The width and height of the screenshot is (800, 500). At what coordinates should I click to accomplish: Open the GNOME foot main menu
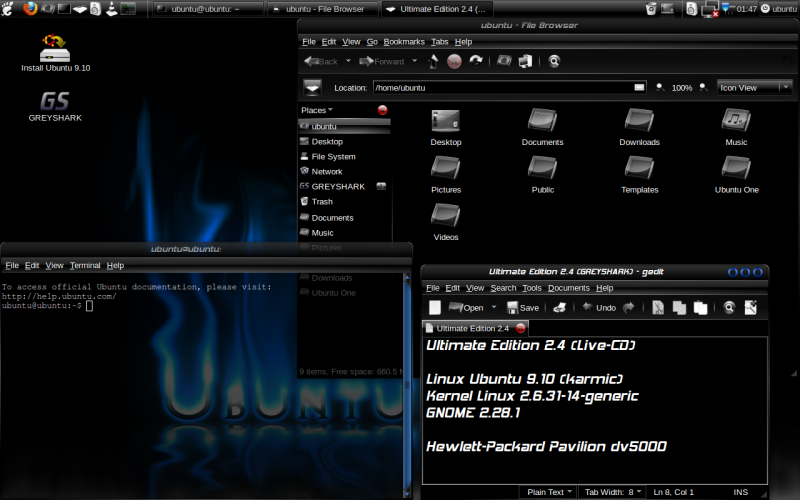[x=7, y=9]
